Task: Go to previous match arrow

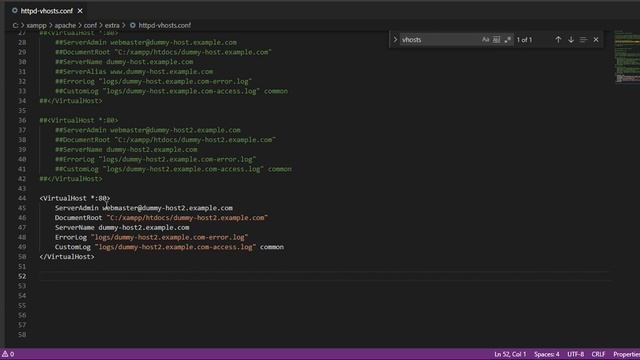Action: pyautogui.click(x=558, y=40)
